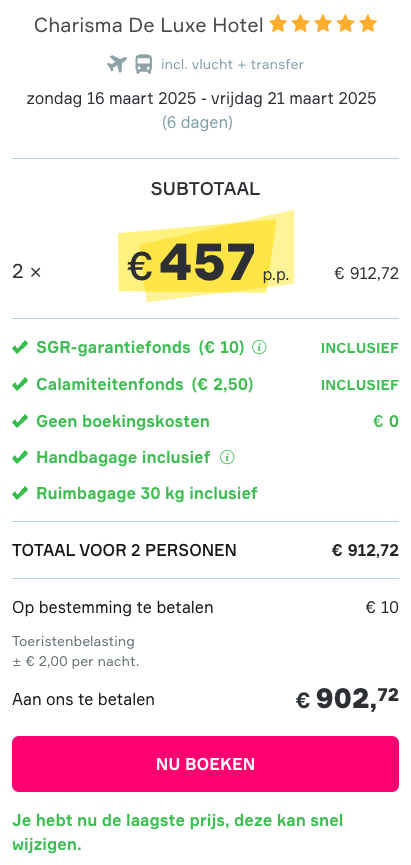Click the airplane flight icon
Viewport: 411px width, 865px height.
click(116, 64)
